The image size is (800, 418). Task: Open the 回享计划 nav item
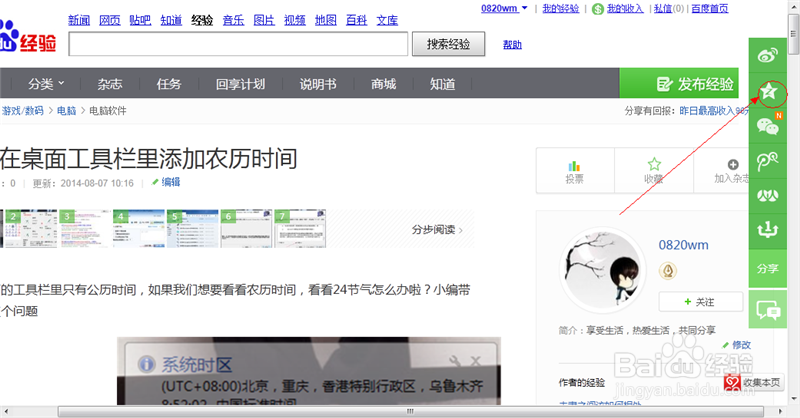(240, 84)
